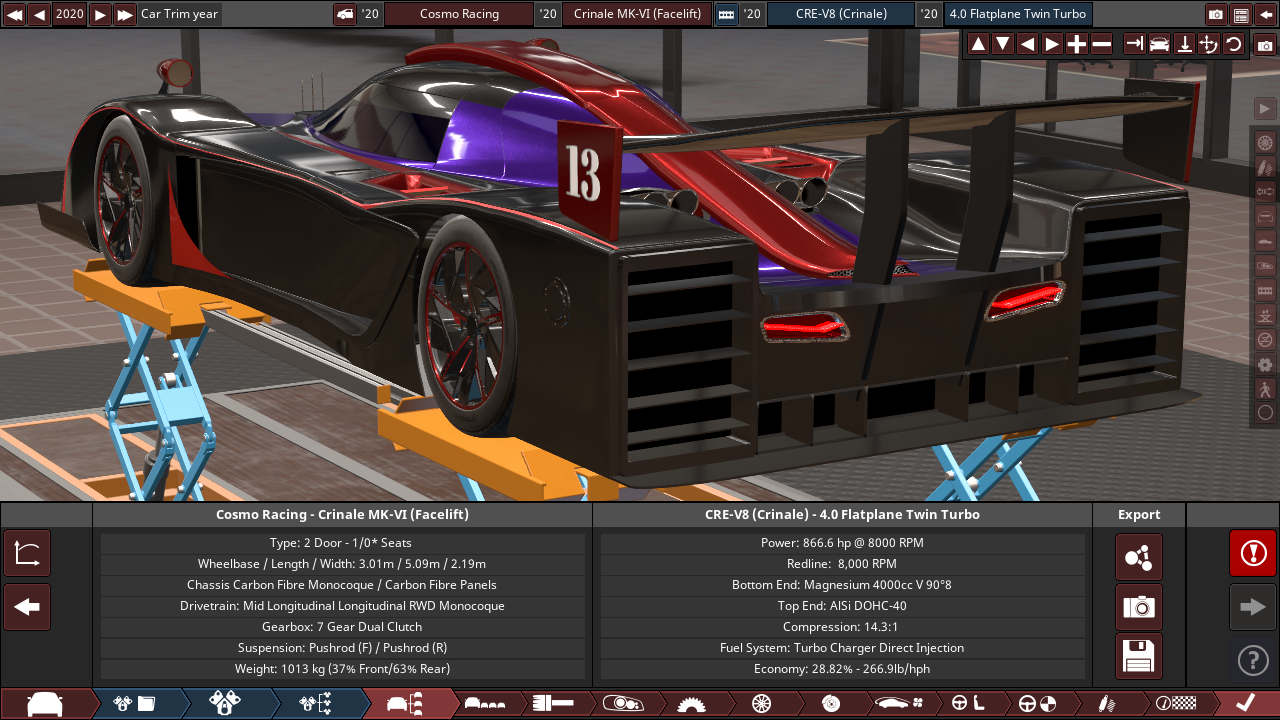Image resolution: width=1280 pixels, height=720 pixels.
Task: Click the empty circle icon in side panel
Action: pyautogui.click(x=1265, y=412)
